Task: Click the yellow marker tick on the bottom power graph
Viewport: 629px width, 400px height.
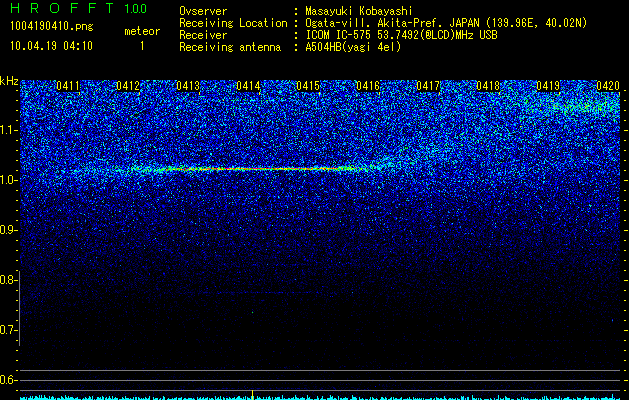Action: [x=252, y=393]
